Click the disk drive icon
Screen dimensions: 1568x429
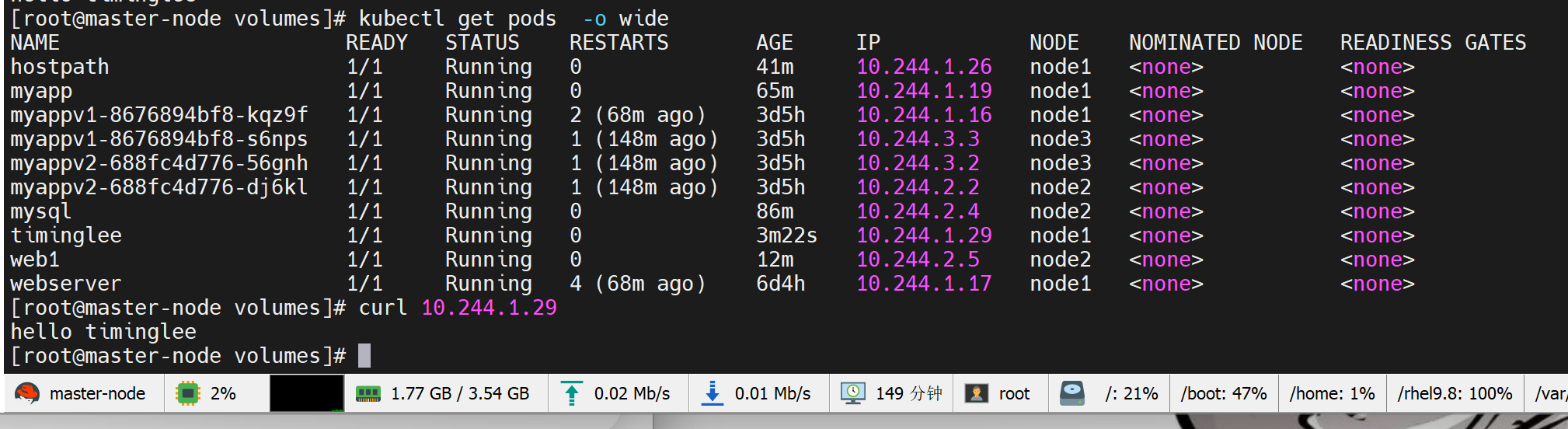[1072, 393]
